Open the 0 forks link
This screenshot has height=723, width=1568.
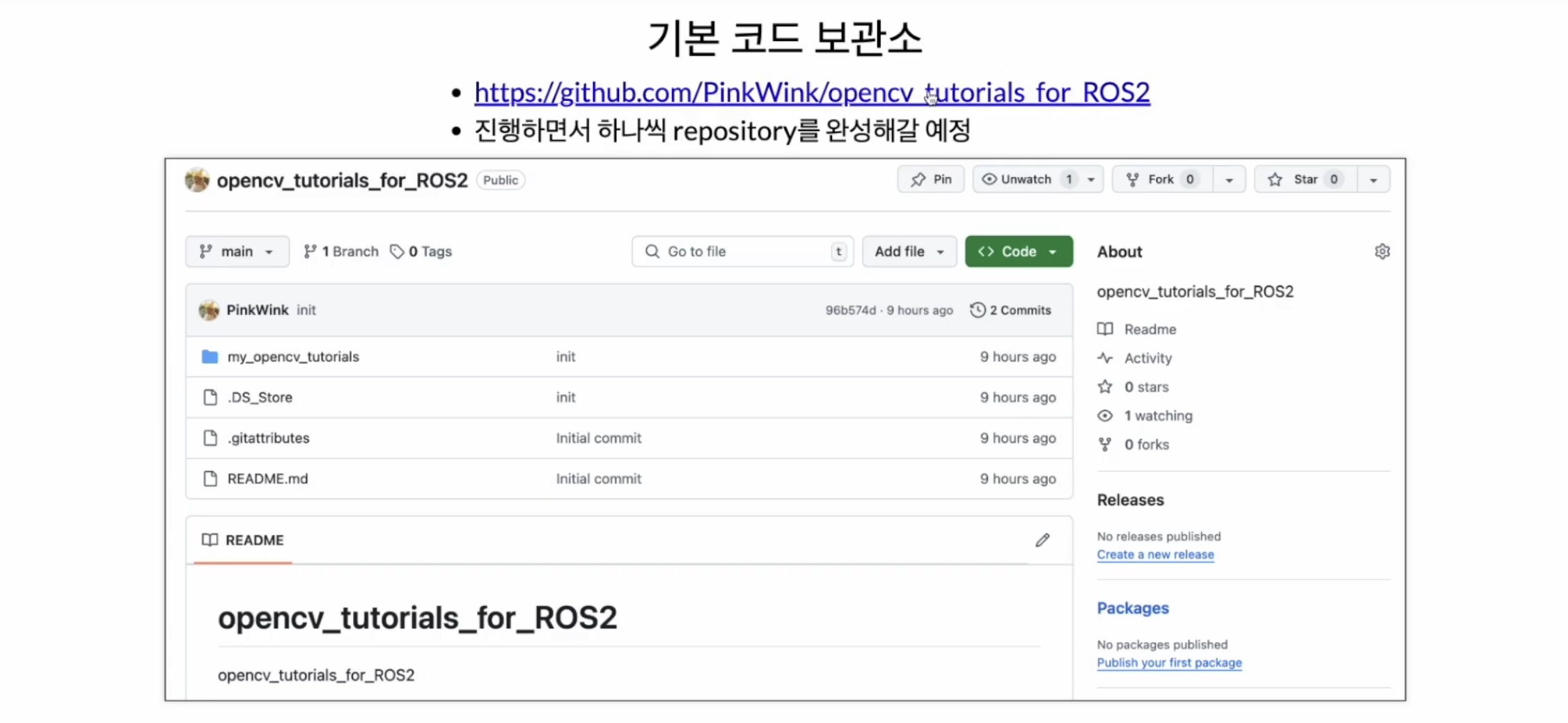[x=1146, y=444]
